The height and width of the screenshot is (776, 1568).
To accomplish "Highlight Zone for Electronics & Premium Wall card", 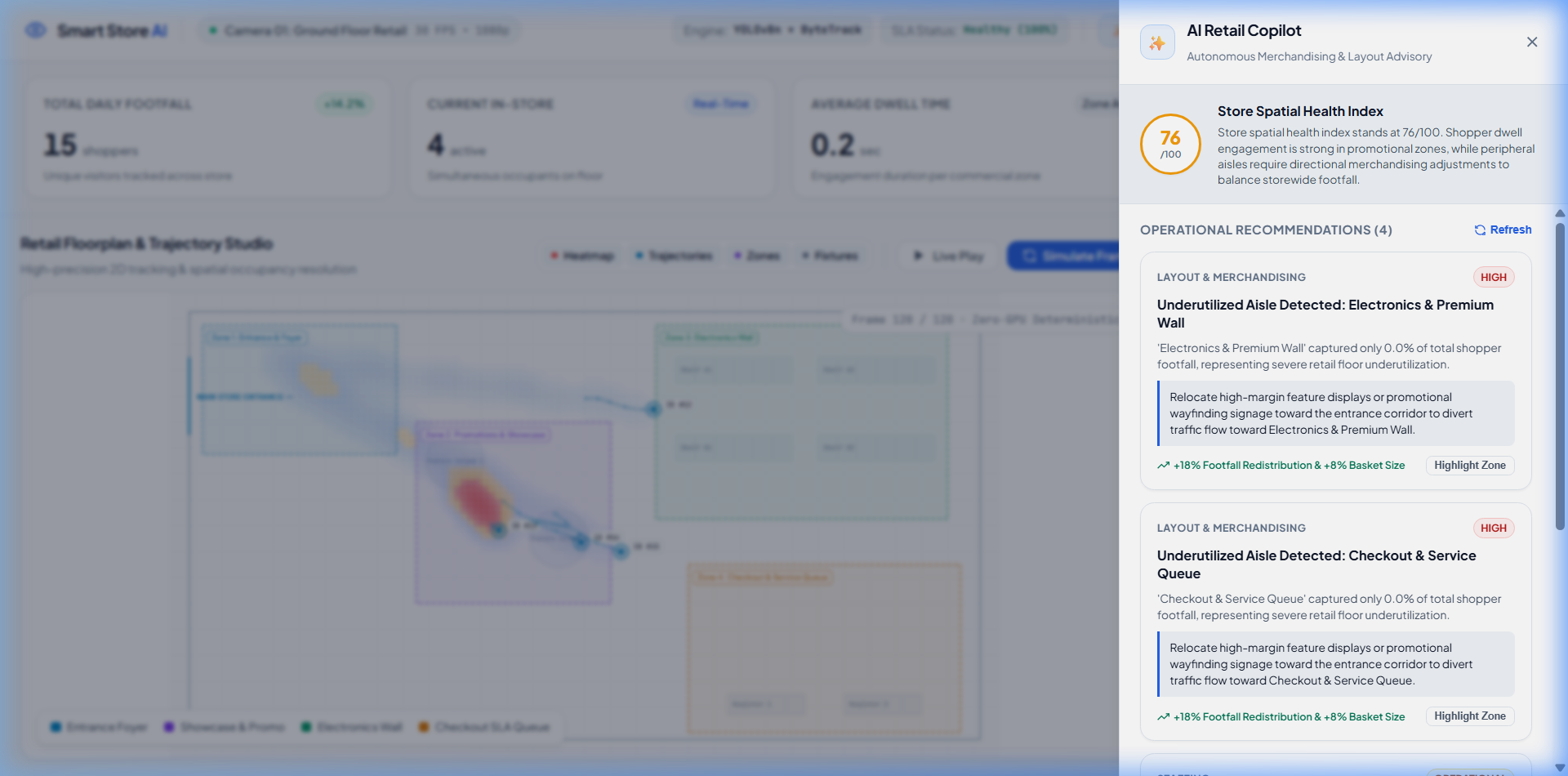I will tap(1470, 465).
